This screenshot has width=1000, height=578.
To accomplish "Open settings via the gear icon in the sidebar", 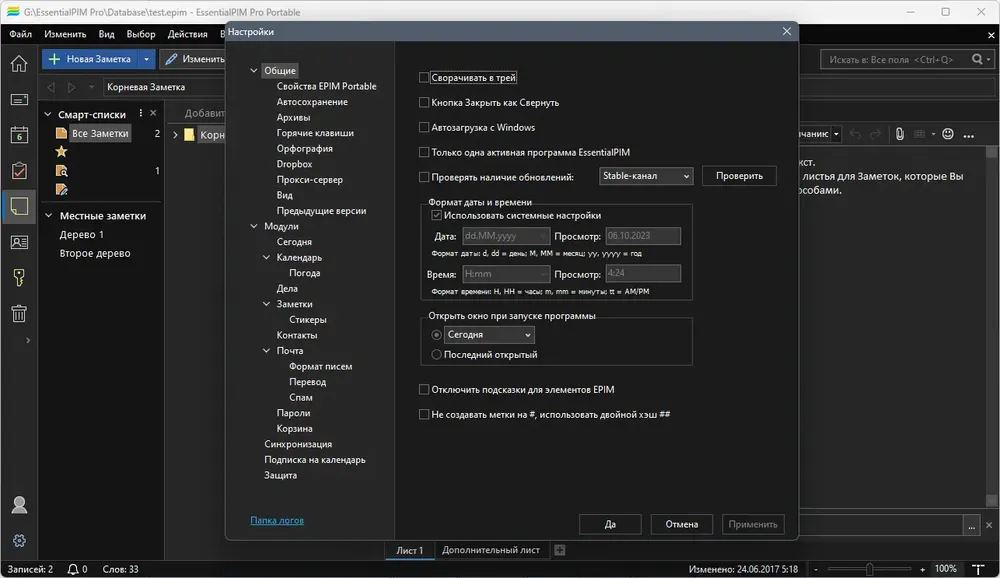I will pos(19,540).
